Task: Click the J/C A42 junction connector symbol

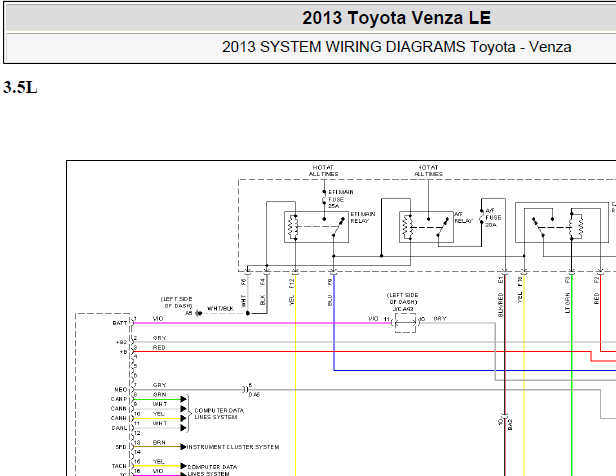Action: [x=405, y=323]
